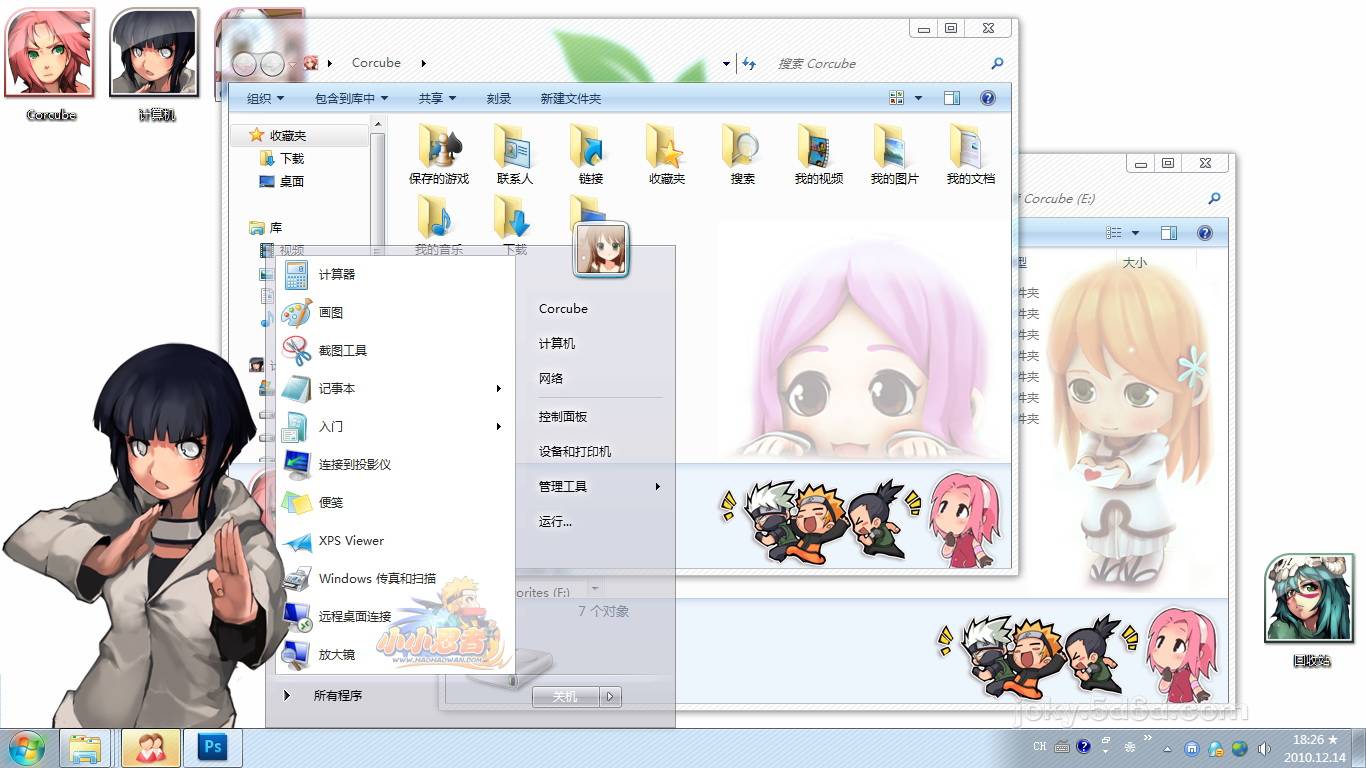1366x768 pixels.
Task: Open the 链接 folder
Action: (591, 155)
